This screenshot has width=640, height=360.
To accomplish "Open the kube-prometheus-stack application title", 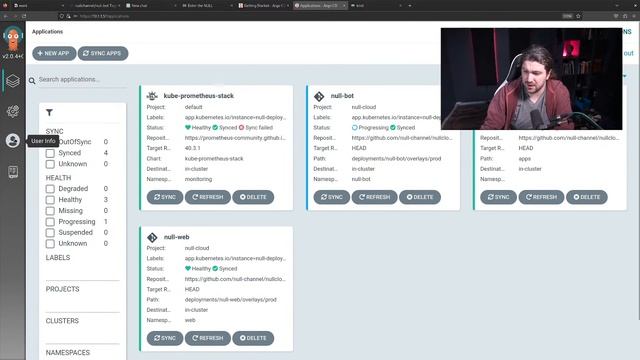I will tap(198, 96).
